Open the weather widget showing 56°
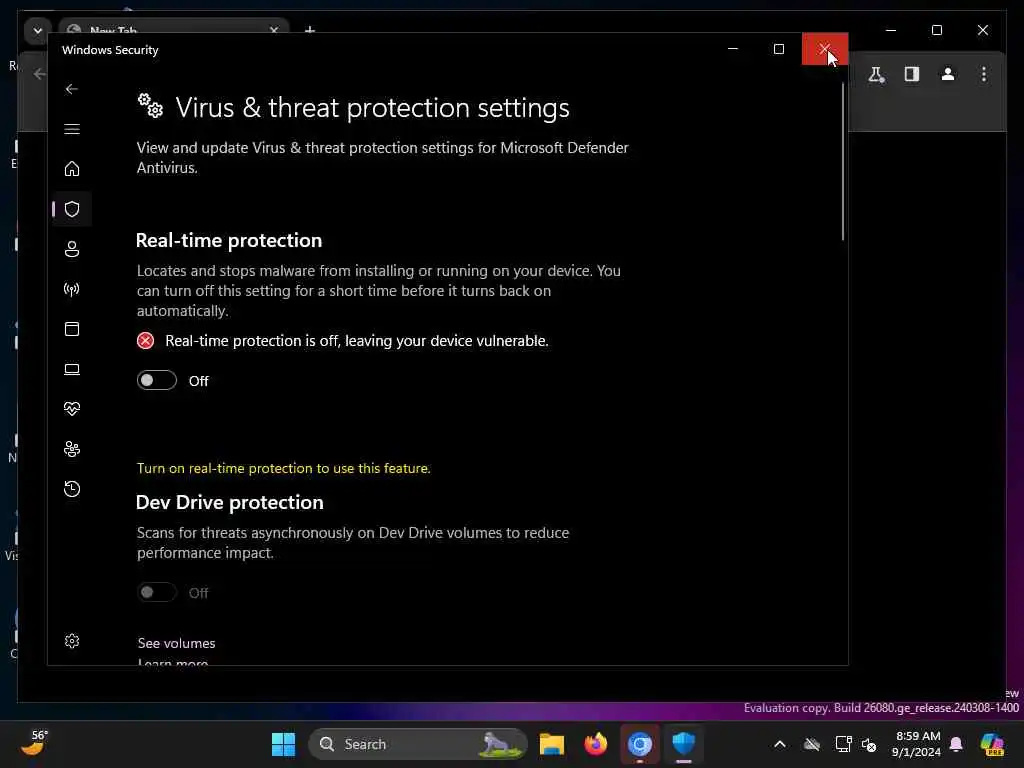Viewport: 1024px width, 768px height. [34, 743]
